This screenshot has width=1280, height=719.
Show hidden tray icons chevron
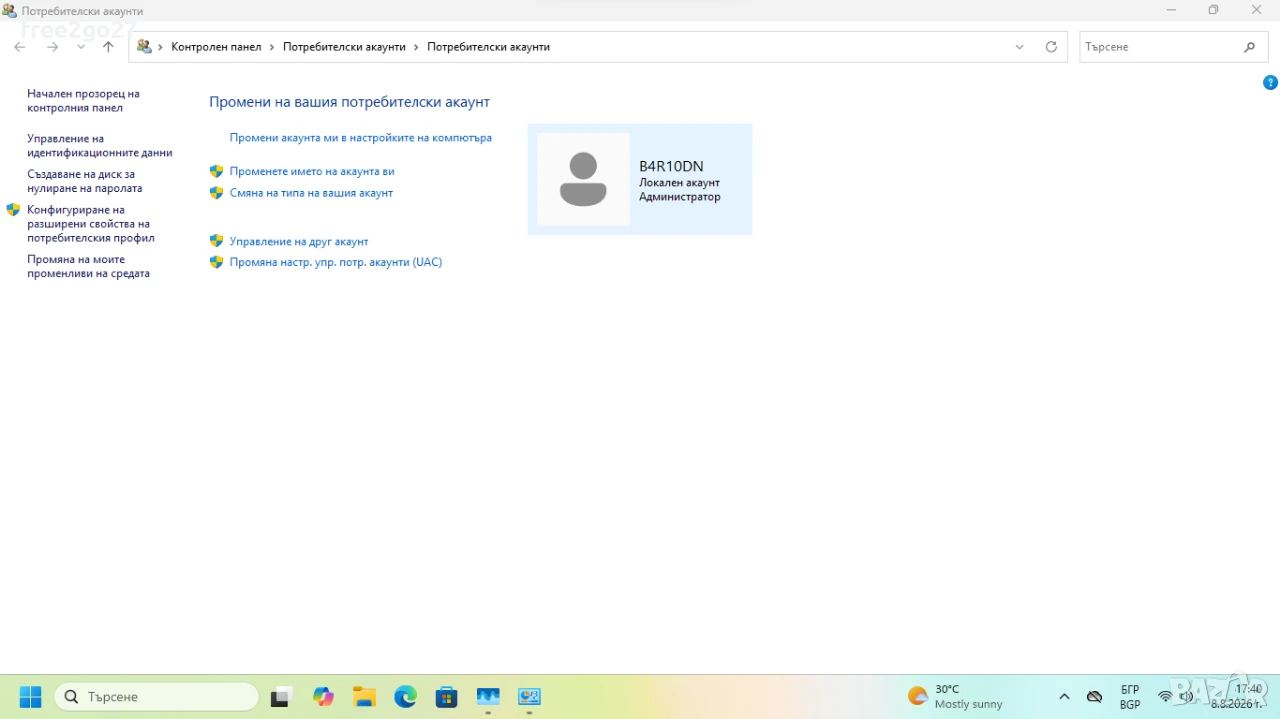[1064, 697]
